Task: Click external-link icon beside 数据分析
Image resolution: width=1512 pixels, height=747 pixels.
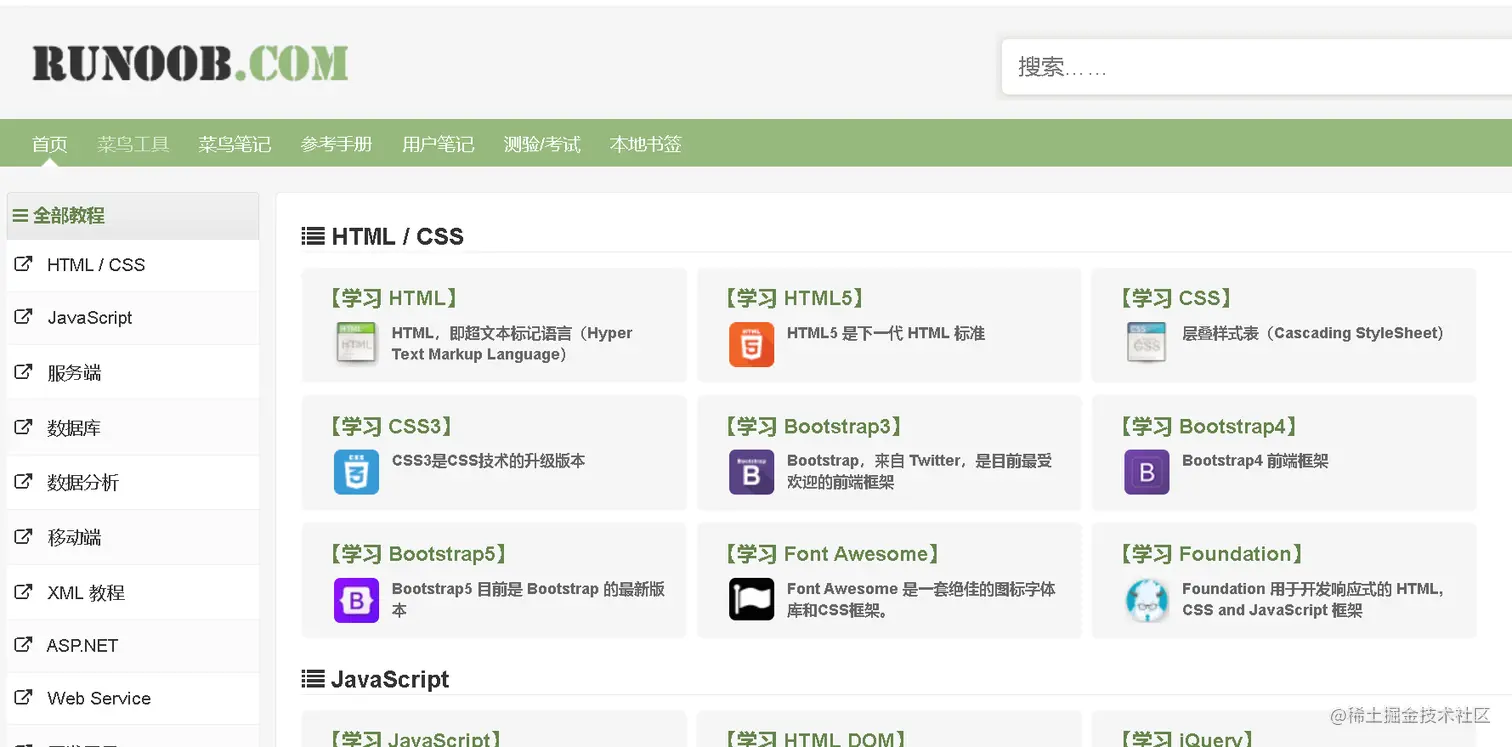Action: pyautogui.click(x=23, y=482)
